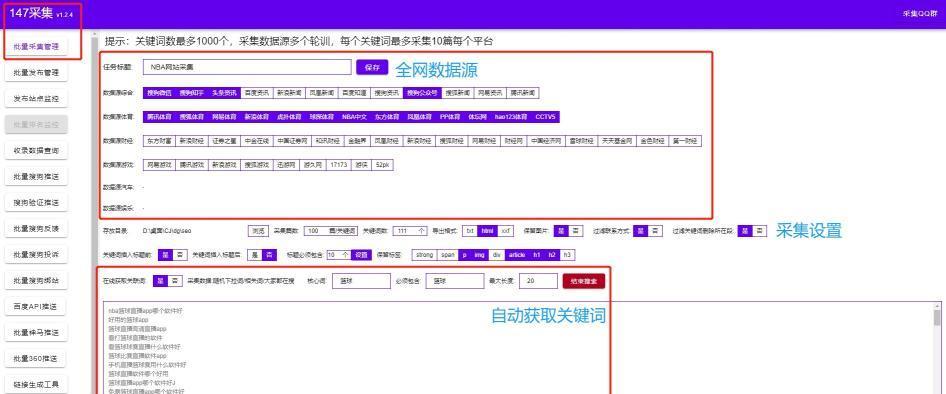The height and width of the screenshot is (394, 946).
Task: Choose xxf export mode
Action: (x=506, y=230)
